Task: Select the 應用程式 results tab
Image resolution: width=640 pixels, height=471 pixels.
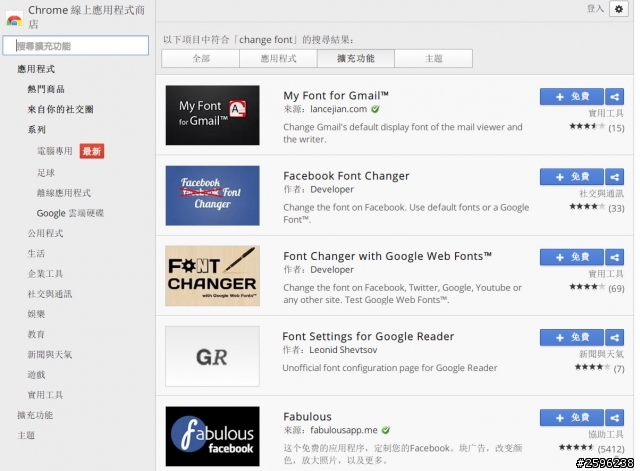Action: (278, 58)
